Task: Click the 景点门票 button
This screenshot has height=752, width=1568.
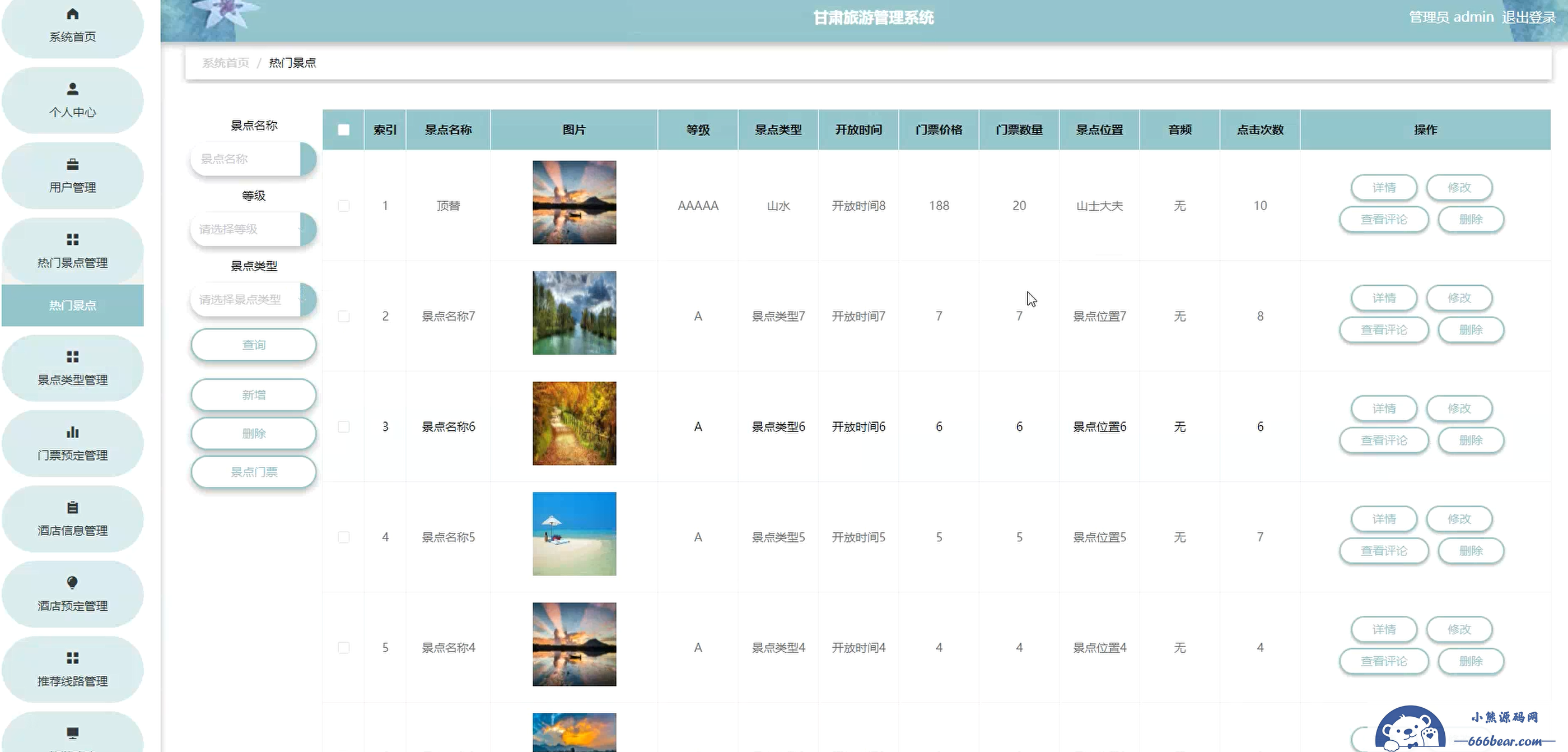Action: pos(253,472)
